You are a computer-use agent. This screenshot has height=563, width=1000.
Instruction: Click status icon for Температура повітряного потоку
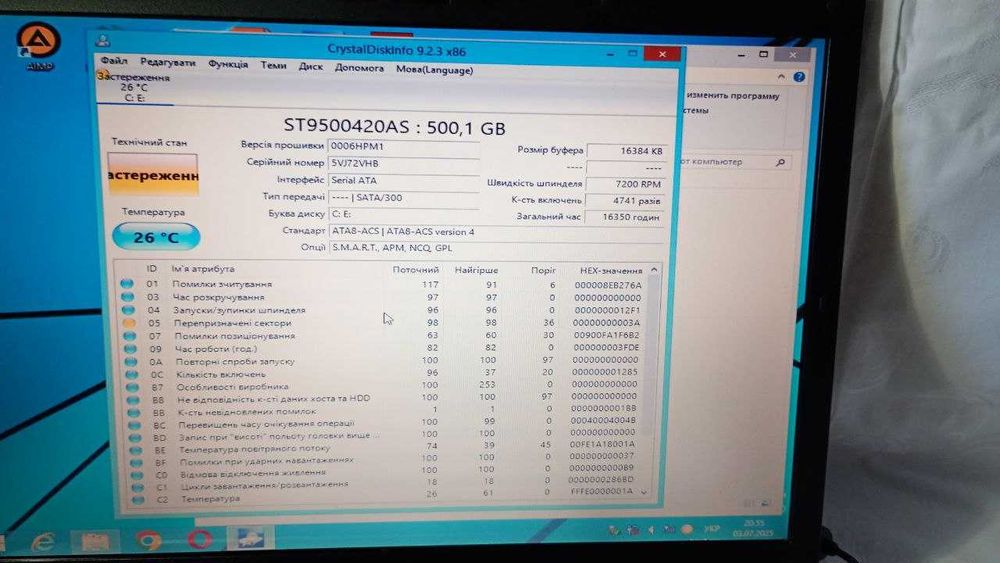[x=135, y=450]
